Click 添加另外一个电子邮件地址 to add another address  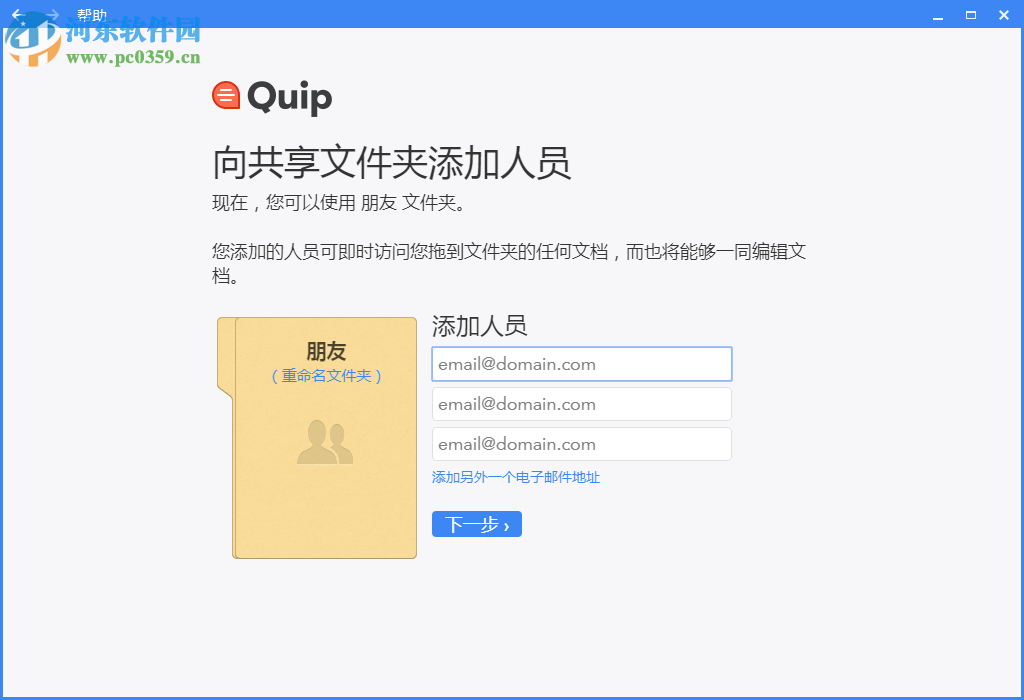click(514, 478)
